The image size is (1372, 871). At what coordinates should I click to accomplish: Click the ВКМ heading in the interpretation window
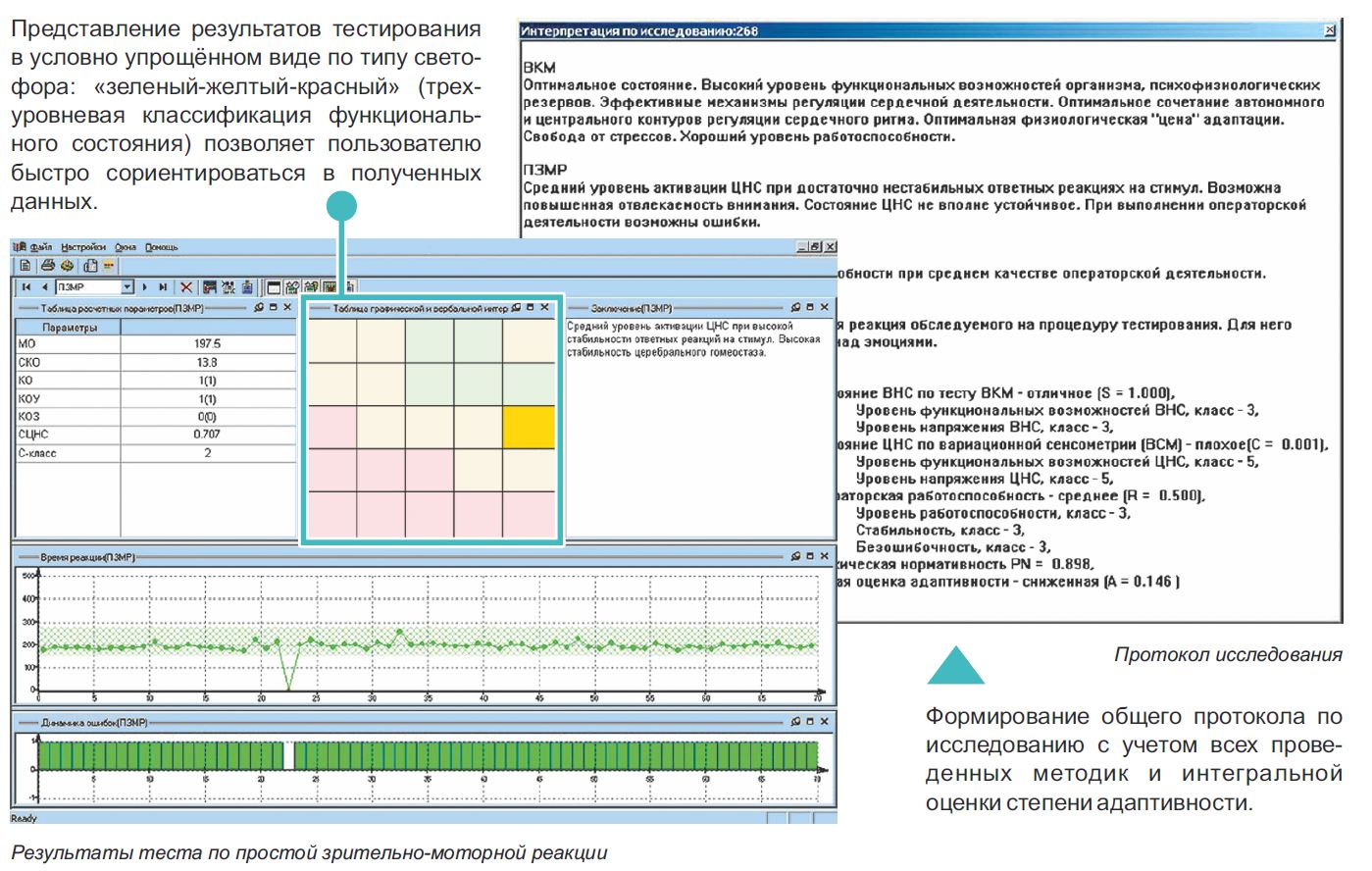click(539, 68)
